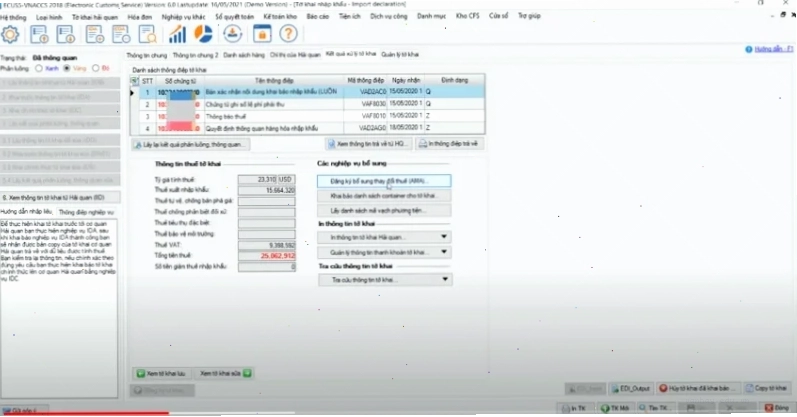
Task: Switch to Thông tin chung 2 tab
Action: [x=195, y=55]
